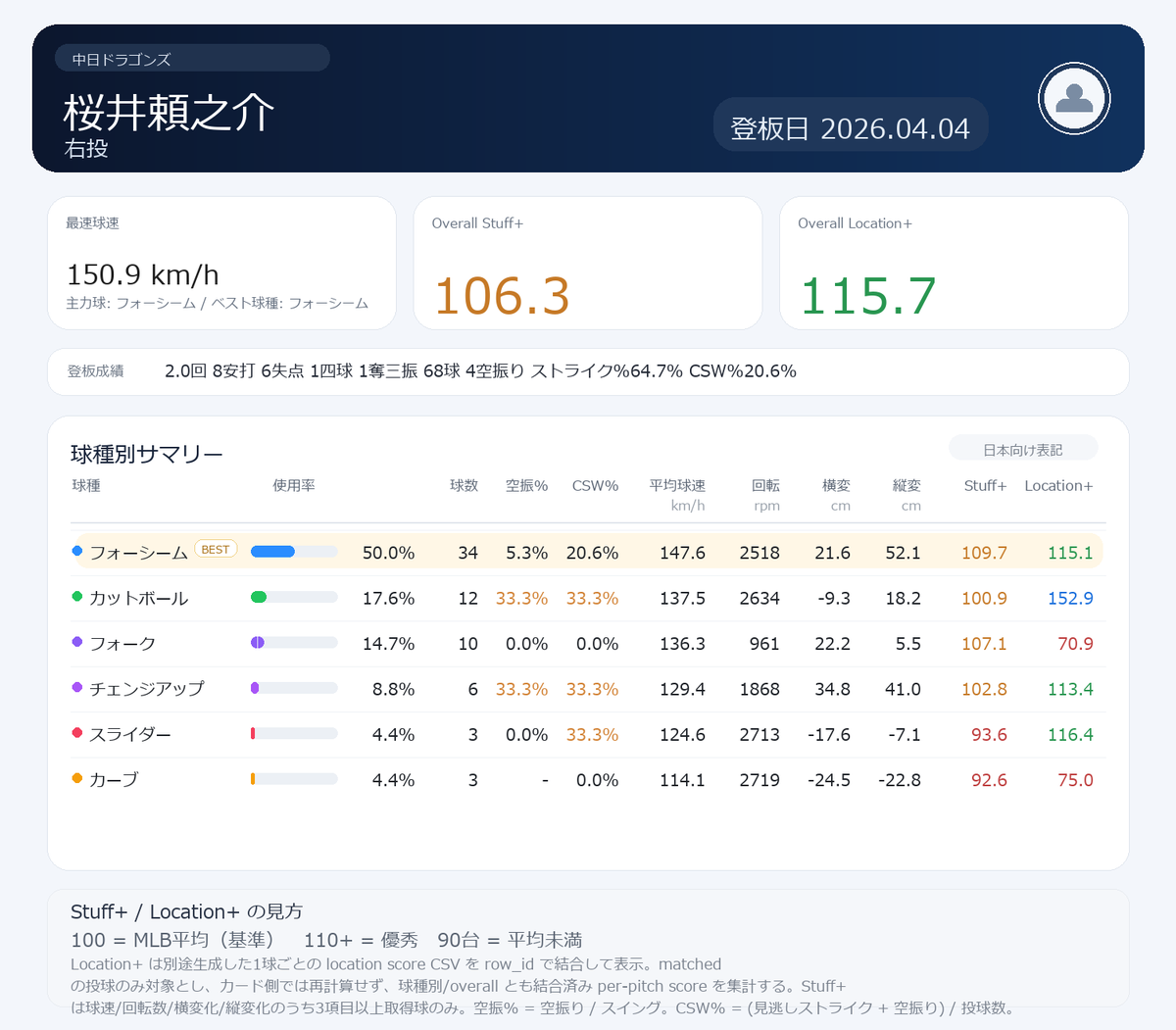Image resolution: width=1176 pixels, height=1030 pixels.
Task: Open the 使用率 column sorting dropdown
Action: (293, 485)
